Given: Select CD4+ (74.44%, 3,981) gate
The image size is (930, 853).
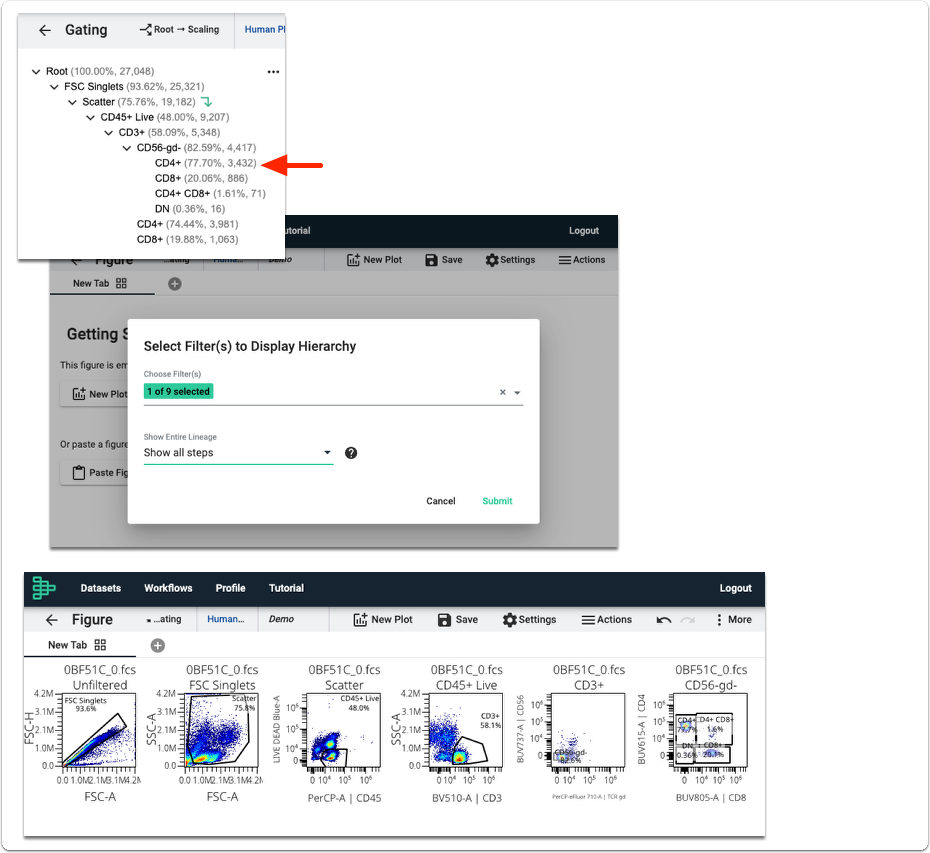Looking at the screenshot, I should coord(187,224).
